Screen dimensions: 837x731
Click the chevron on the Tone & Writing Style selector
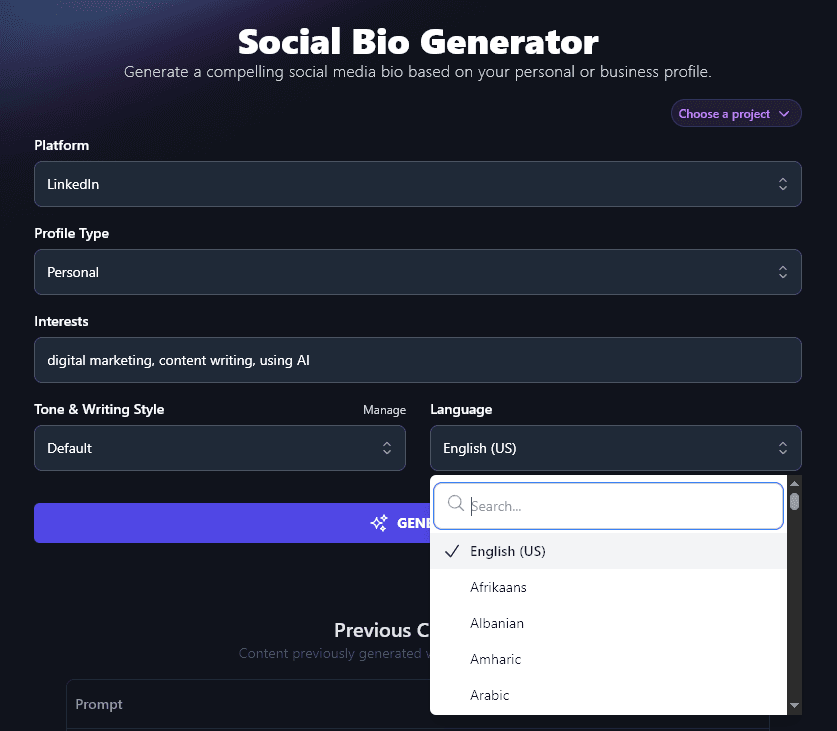point(388,448)
